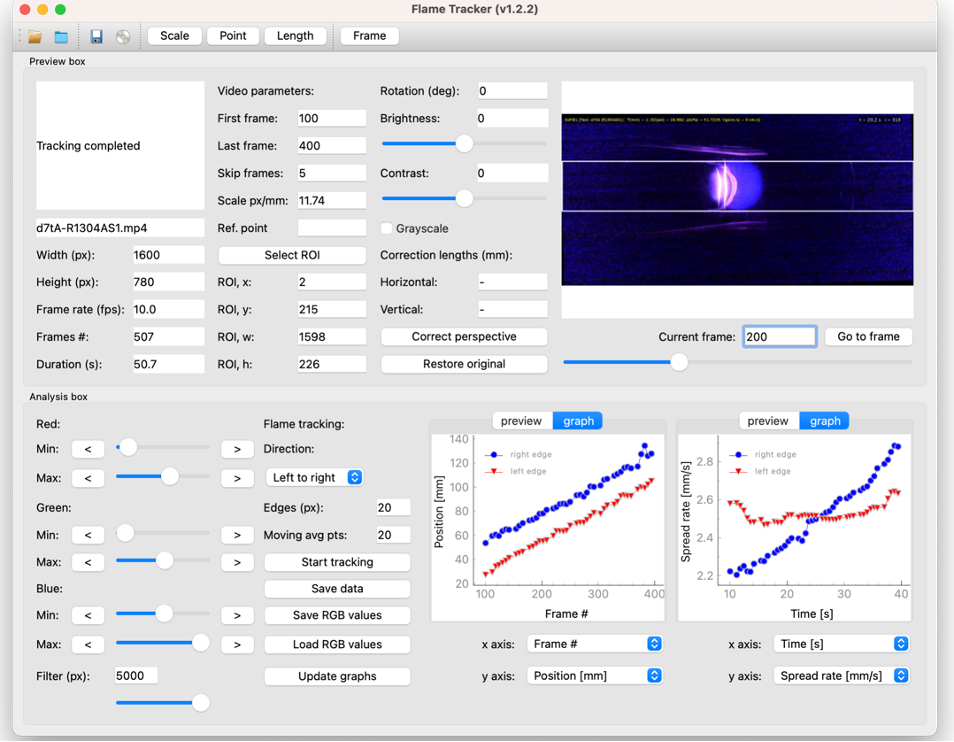Increase Red Max with the > button
954x742 pixels.
237,479
